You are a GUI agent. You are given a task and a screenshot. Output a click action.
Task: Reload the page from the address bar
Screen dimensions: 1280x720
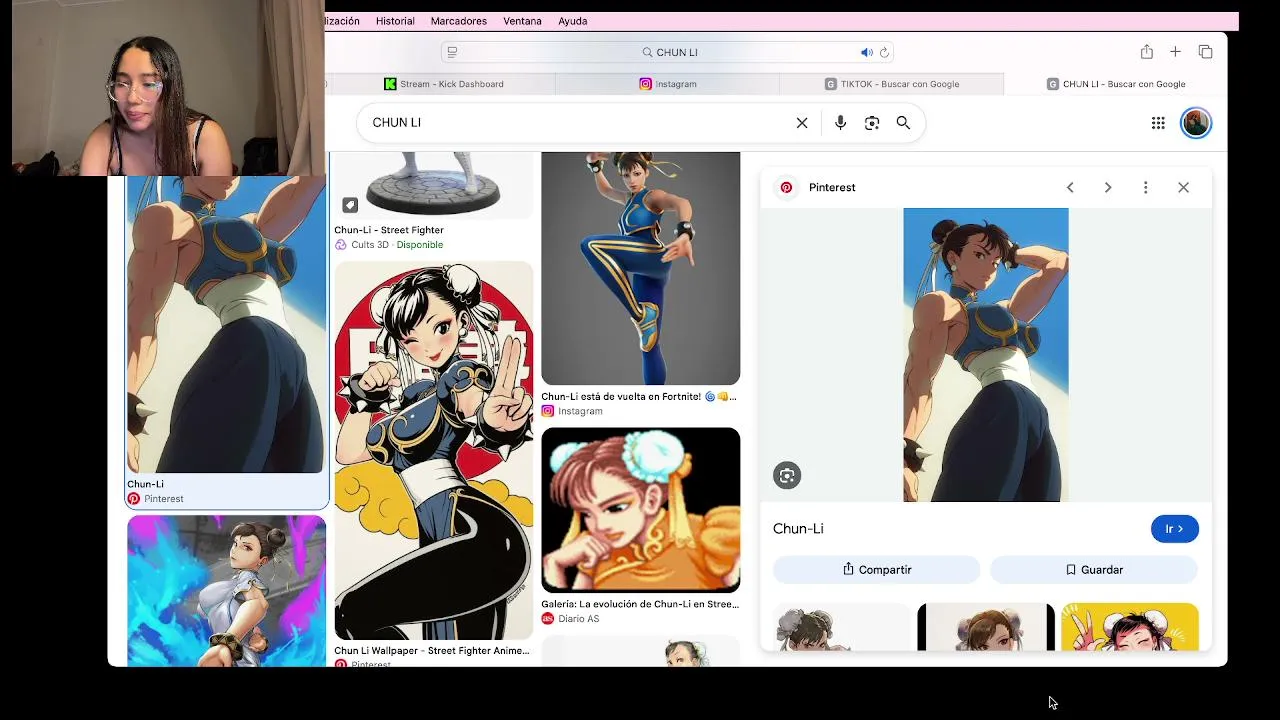884,52
